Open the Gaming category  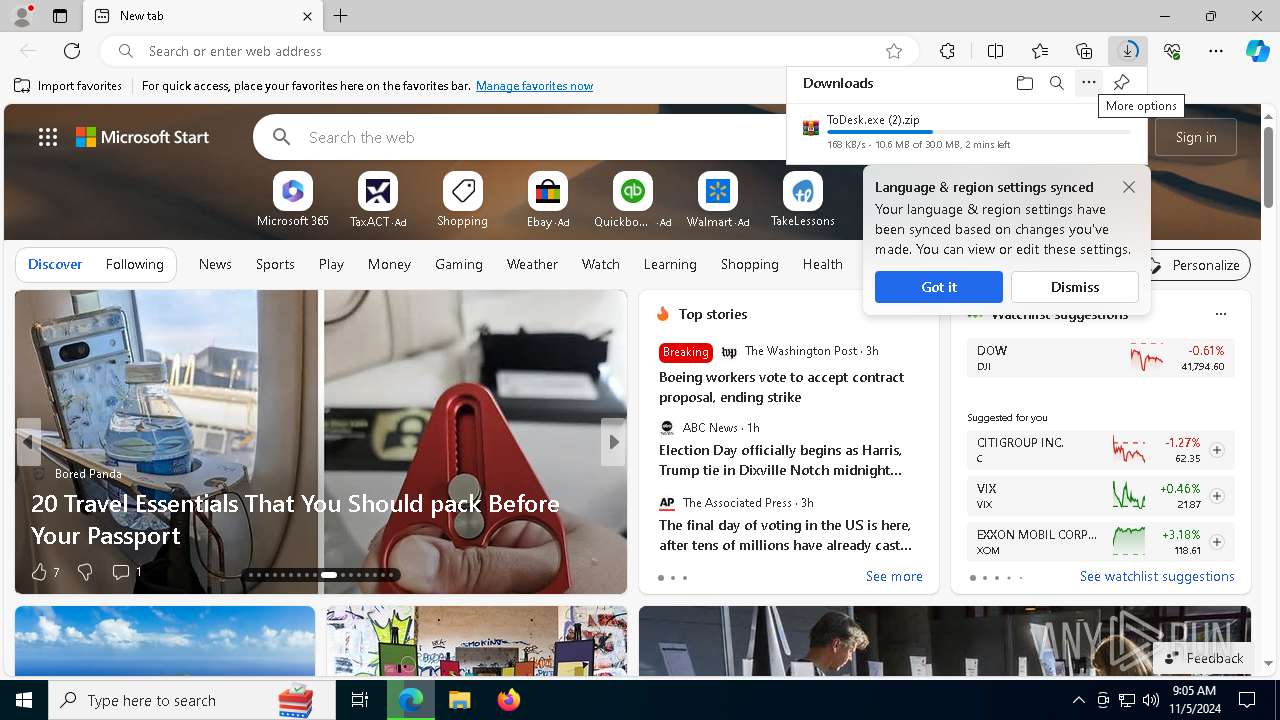point(459,265)
